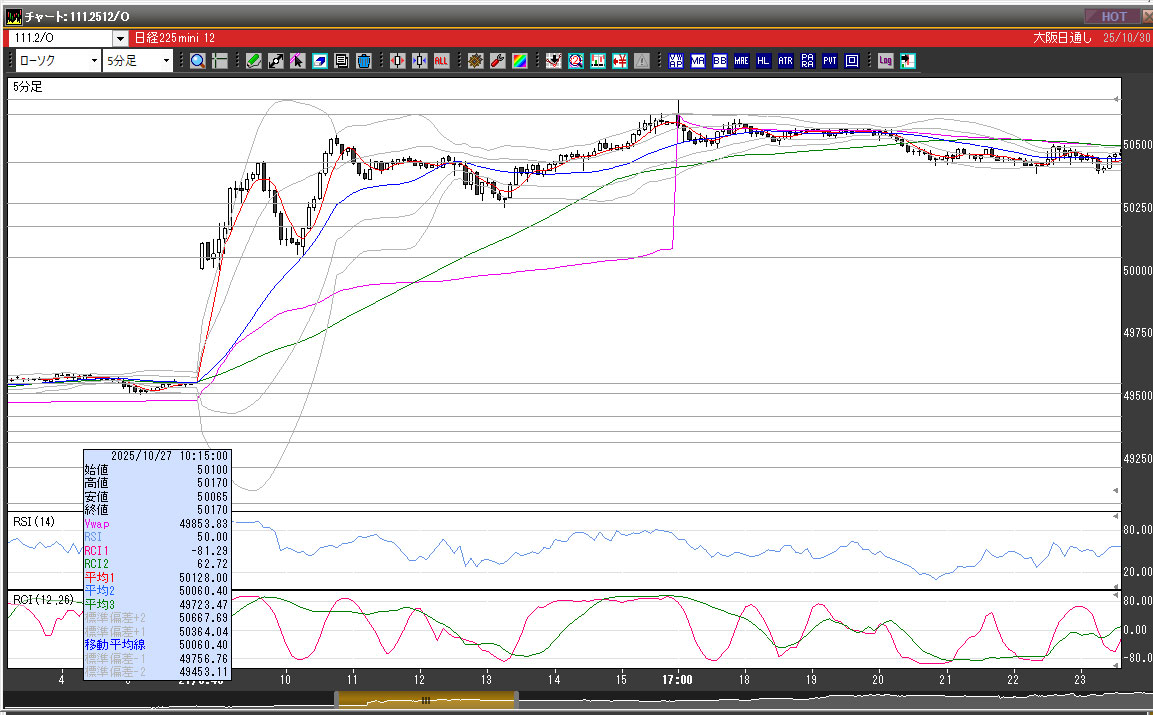Click the magnifier zoom tool icon

click(x=198, y=61)
